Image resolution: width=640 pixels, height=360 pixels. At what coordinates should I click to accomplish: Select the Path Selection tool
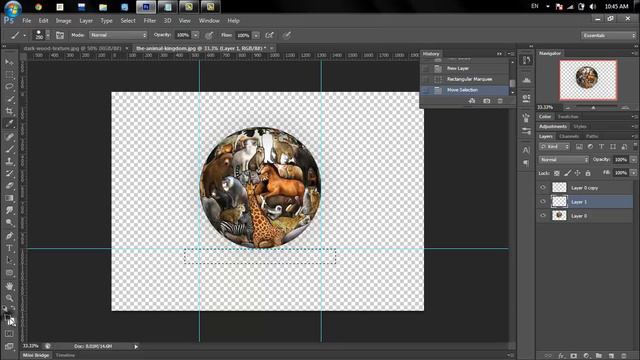(9, 260)
